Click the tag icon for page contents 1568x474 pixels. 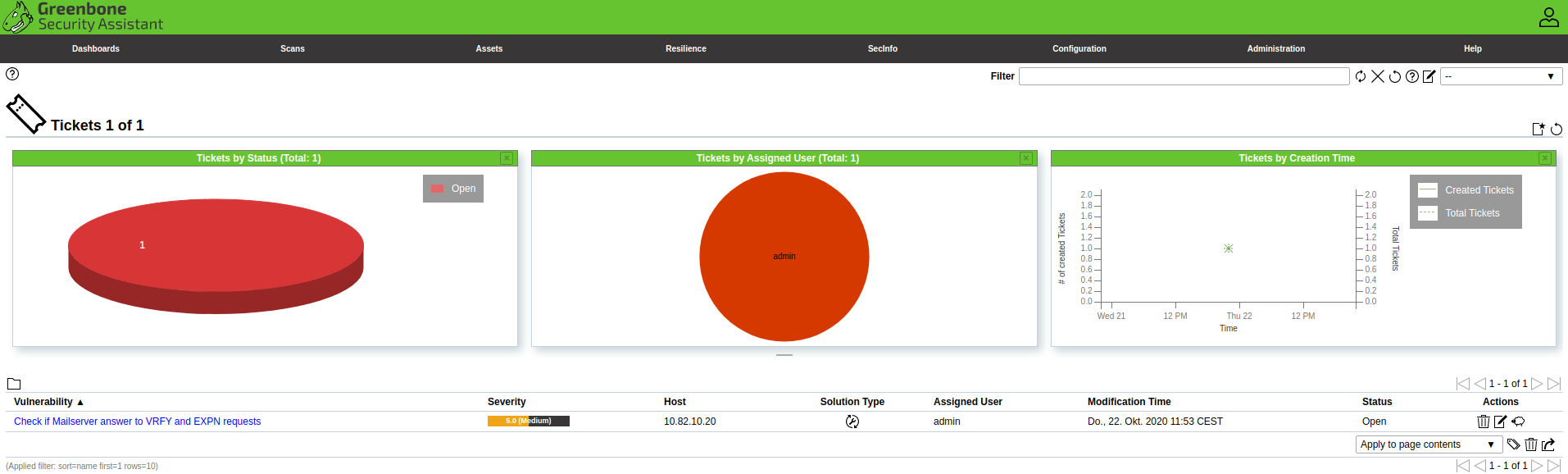tap(1513, 444)
